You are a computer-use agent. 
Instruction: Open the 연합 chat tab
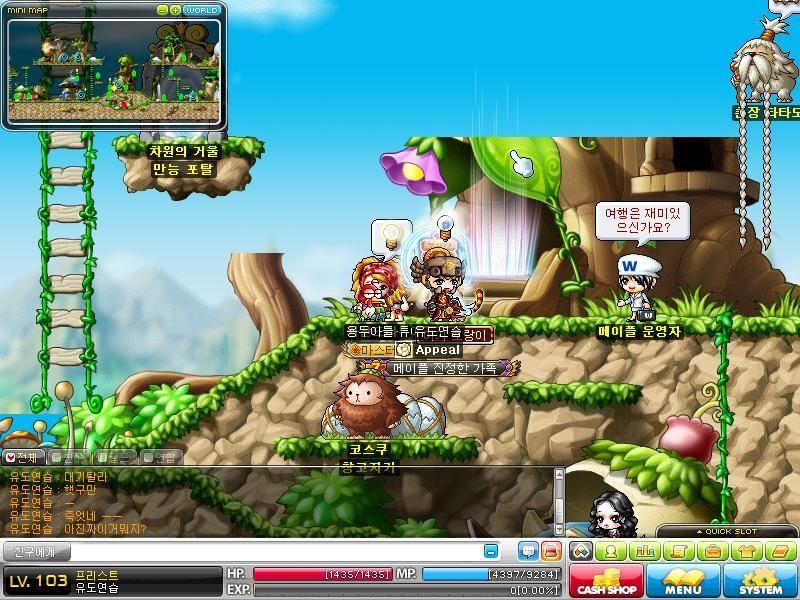coord(161,457)
